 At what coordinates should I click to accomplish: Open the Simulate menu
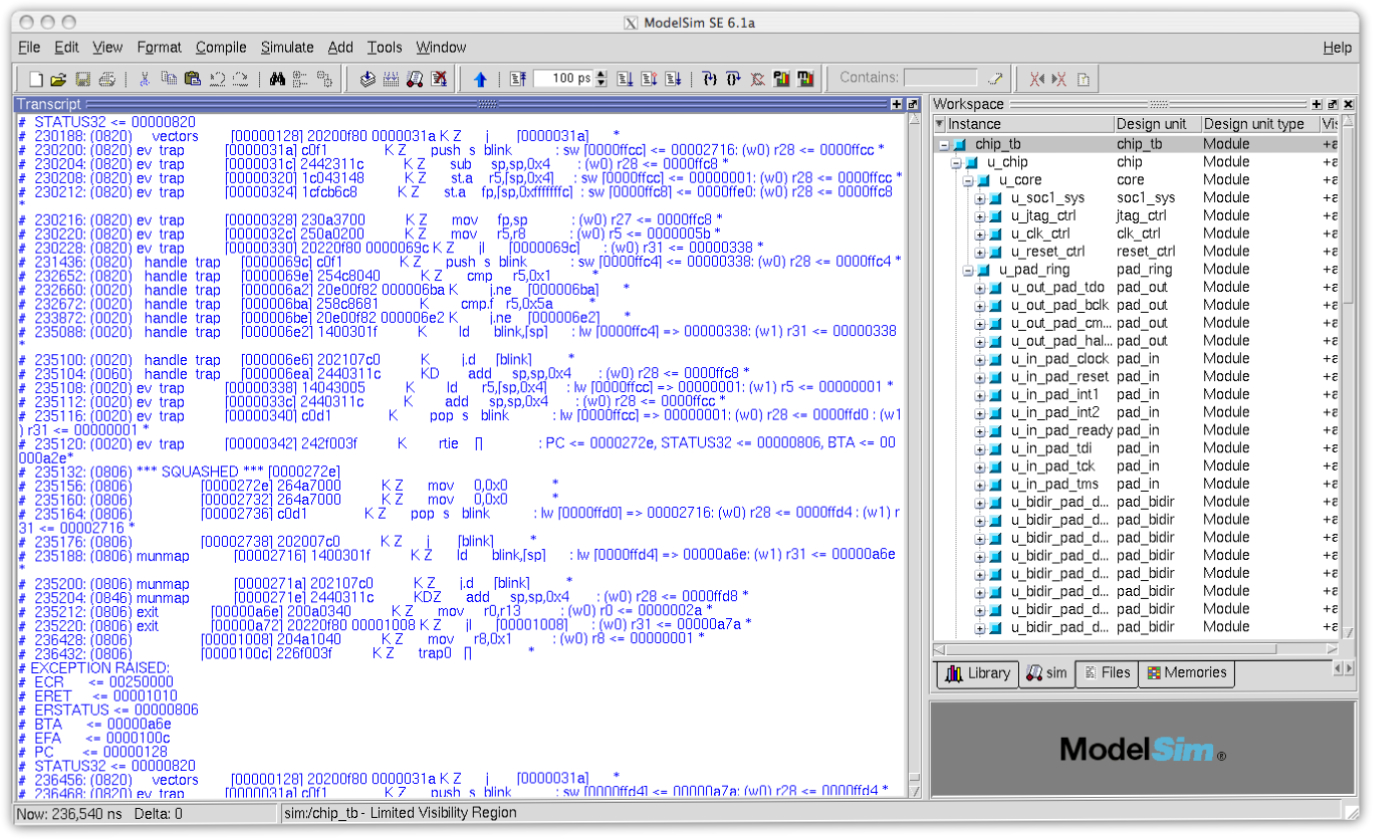point(287,47)
